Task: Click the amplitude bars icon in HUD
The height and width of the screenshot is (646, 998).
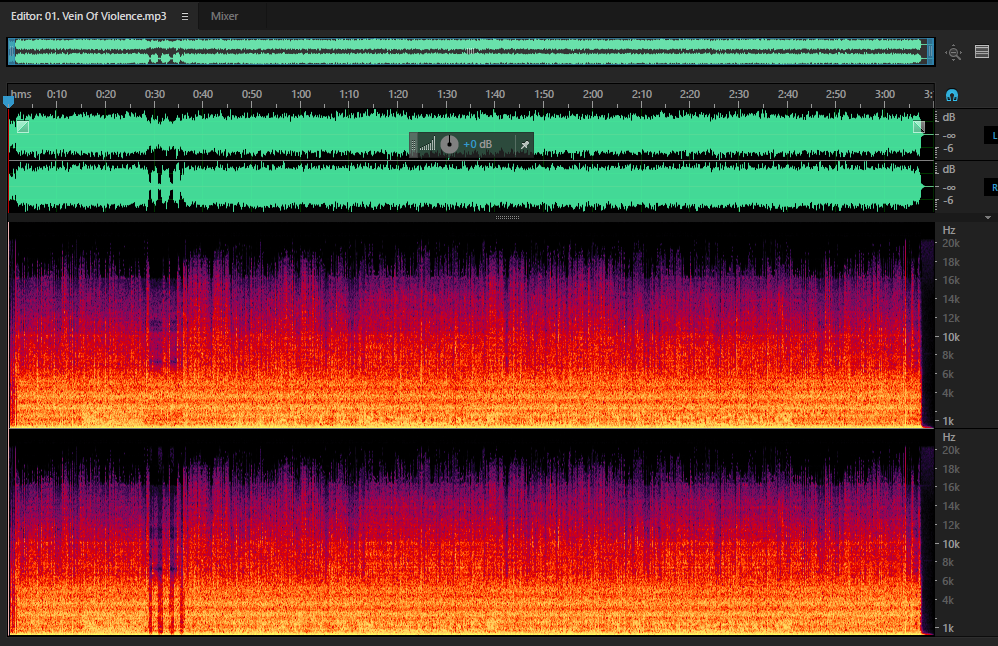Action: (428, 145)
